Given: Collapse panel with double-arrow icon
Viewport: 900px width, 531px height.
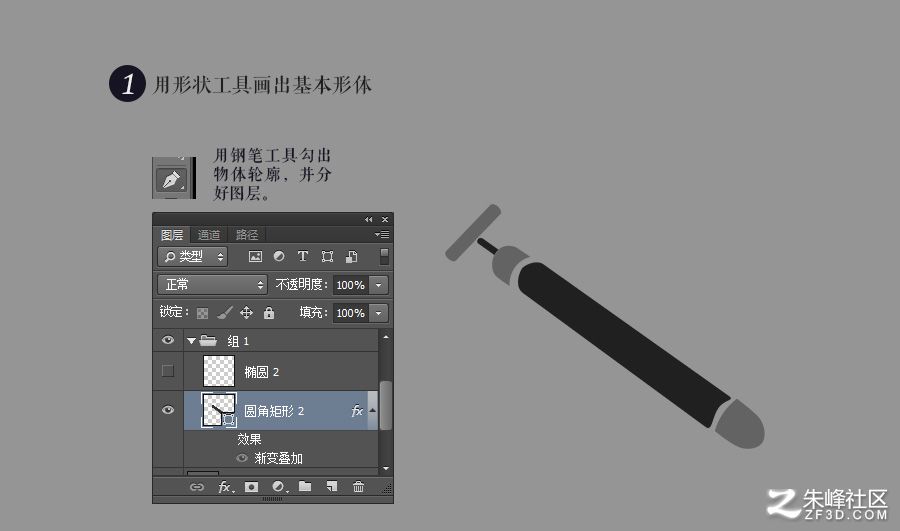Looking at the screenshot, I should pos(368,219).
